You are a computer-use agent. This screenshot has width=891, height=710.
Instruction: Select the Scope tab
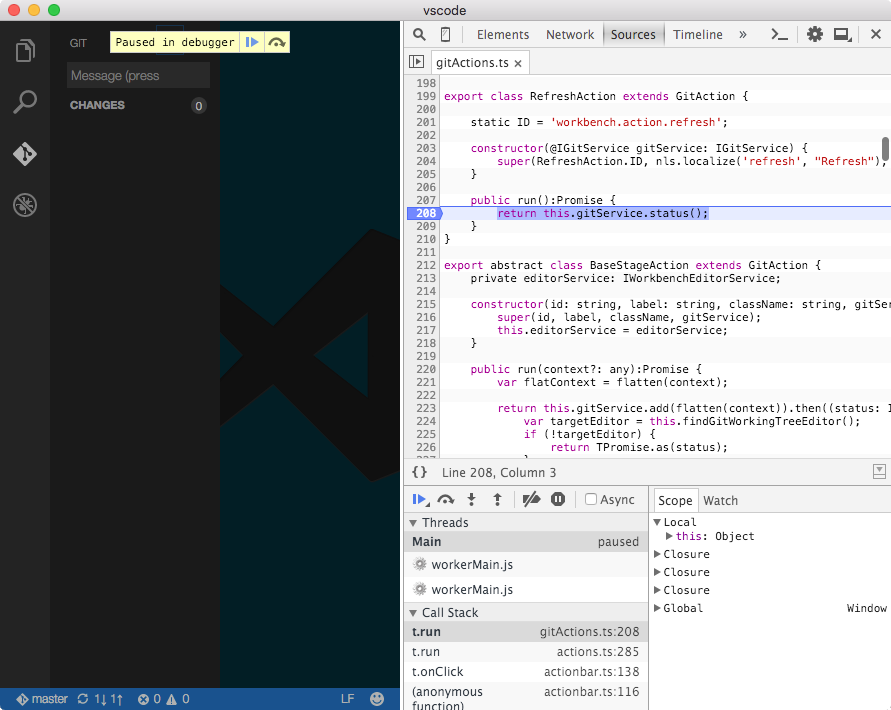[x=675, y=500]
